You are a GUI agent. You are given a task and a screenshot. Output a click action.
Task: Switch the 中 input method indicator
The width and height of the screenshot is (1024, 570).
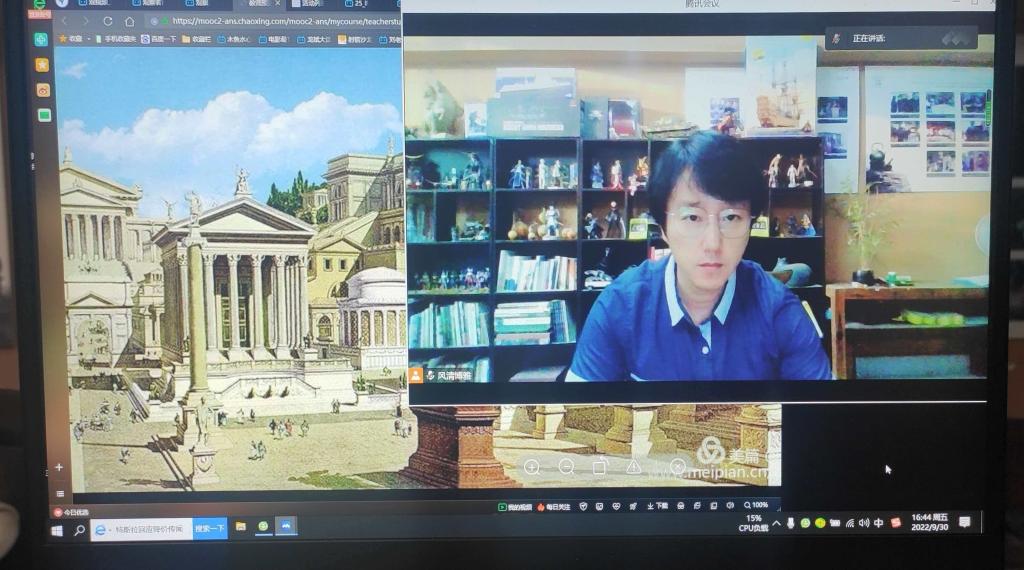pyautogui.click(x=879, y=523)
